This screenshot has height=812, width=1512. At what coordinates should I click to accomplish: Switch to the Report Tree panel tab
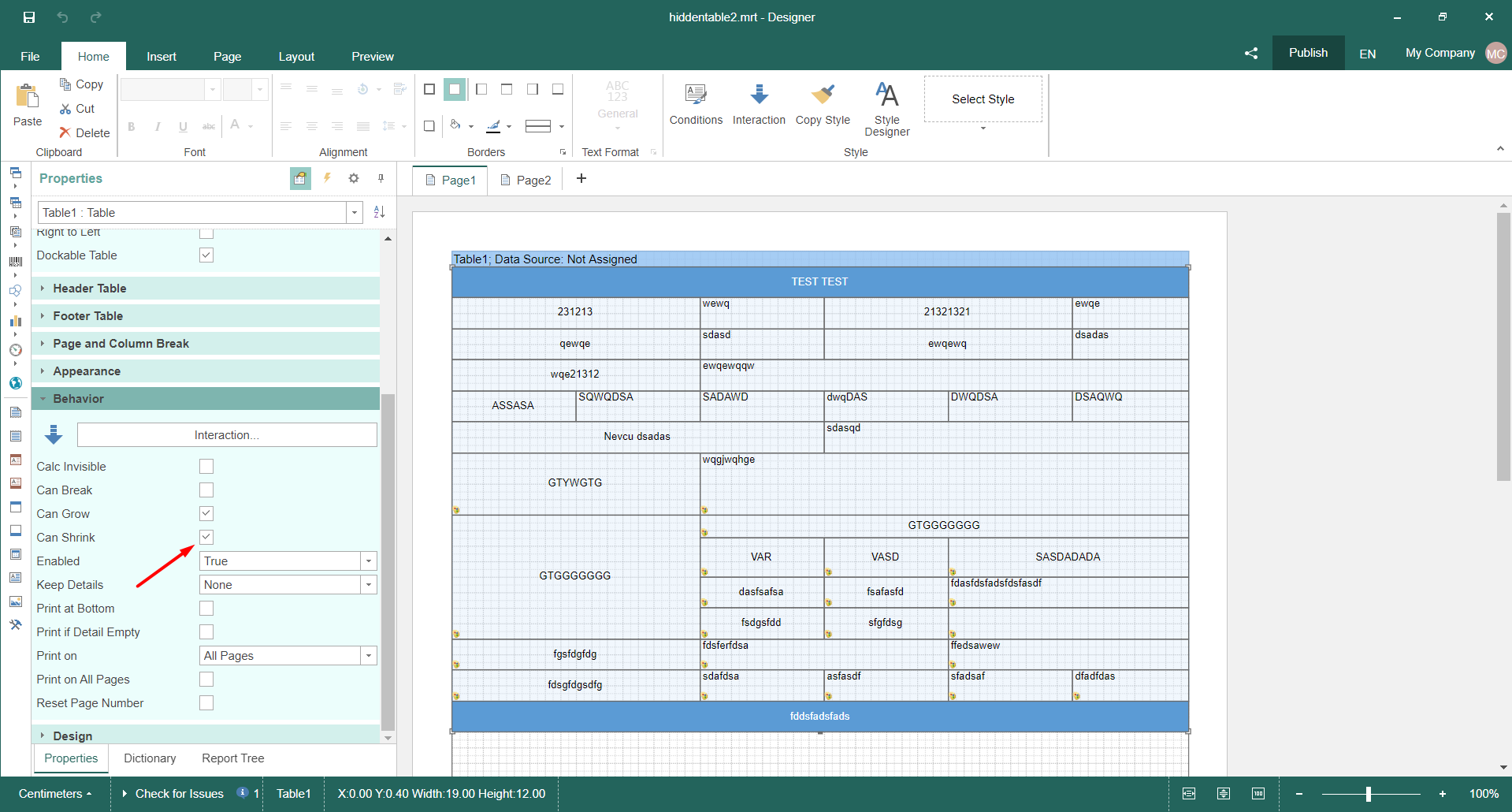point(233,758)
